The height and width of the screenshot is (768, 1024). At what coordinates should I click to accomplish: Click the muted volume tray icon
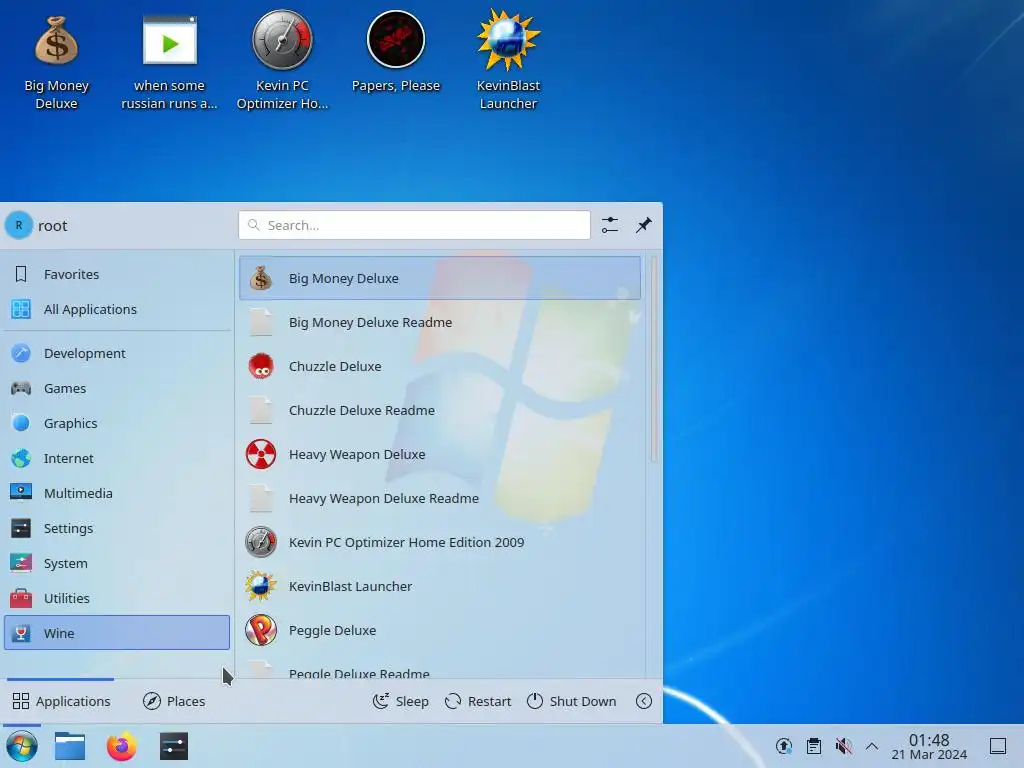coord(844,746)
